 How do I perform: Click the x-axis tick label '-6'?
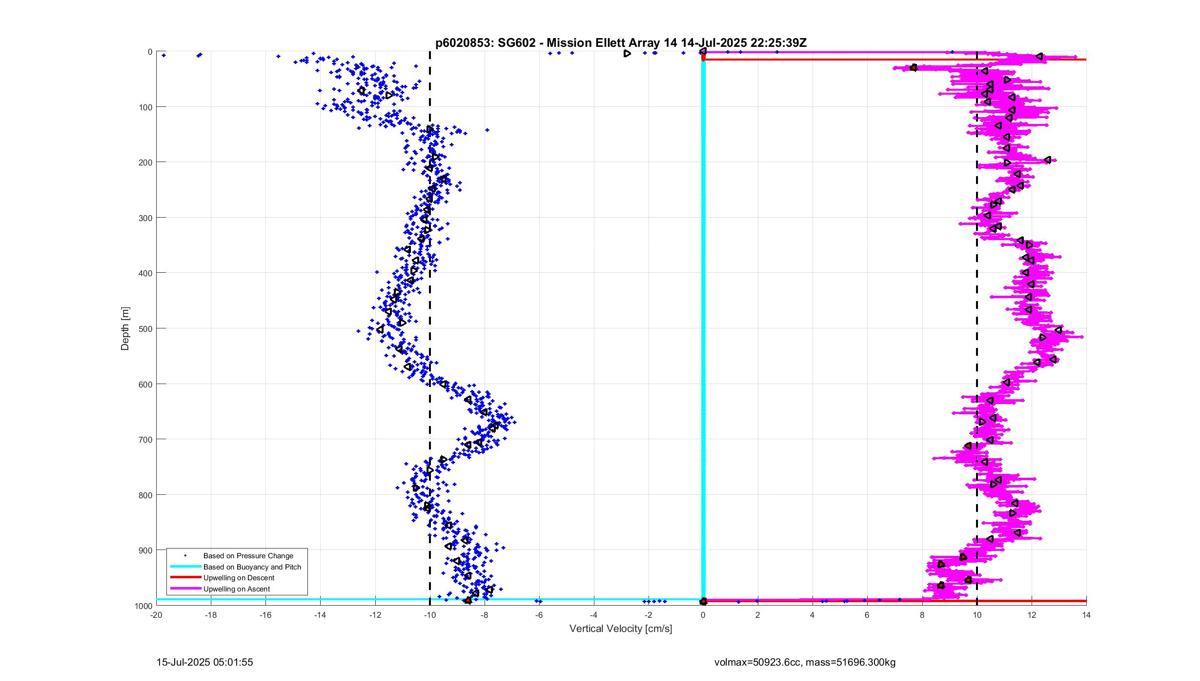click(x=539, y=615)
